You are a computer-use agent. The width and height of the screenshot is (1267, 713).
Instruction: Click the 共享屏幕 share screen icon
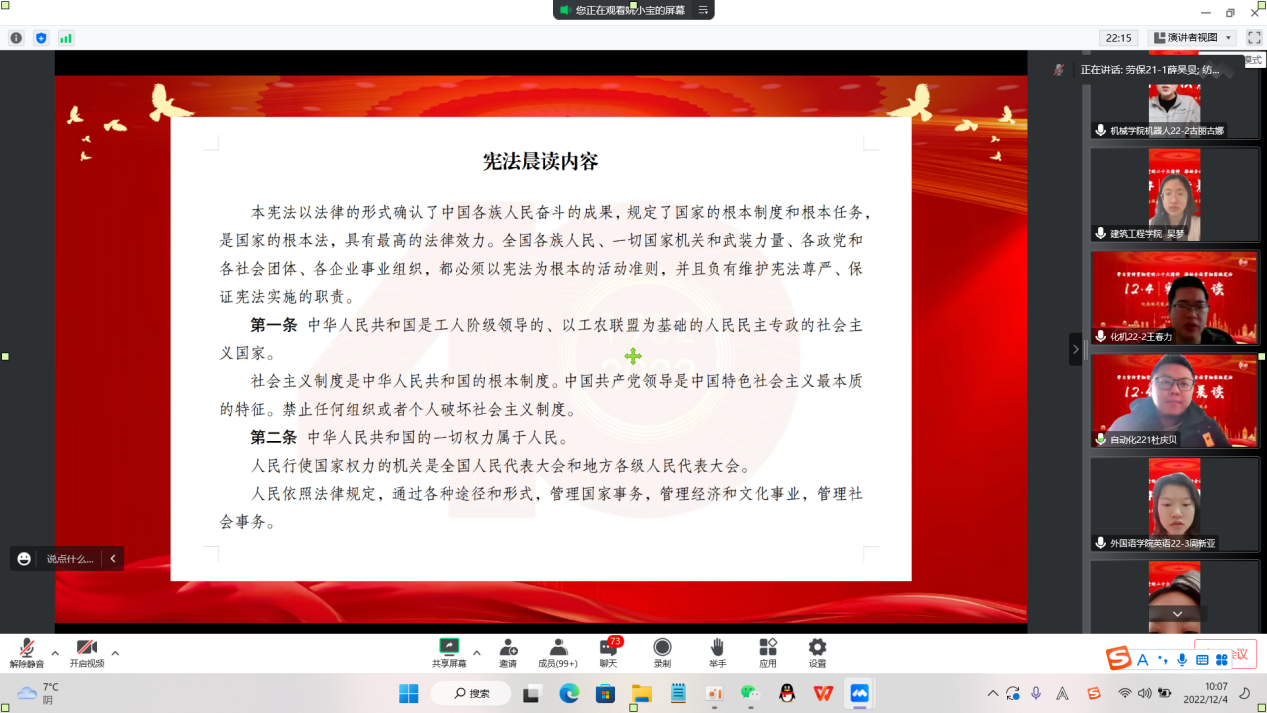[x=449, y=650]
